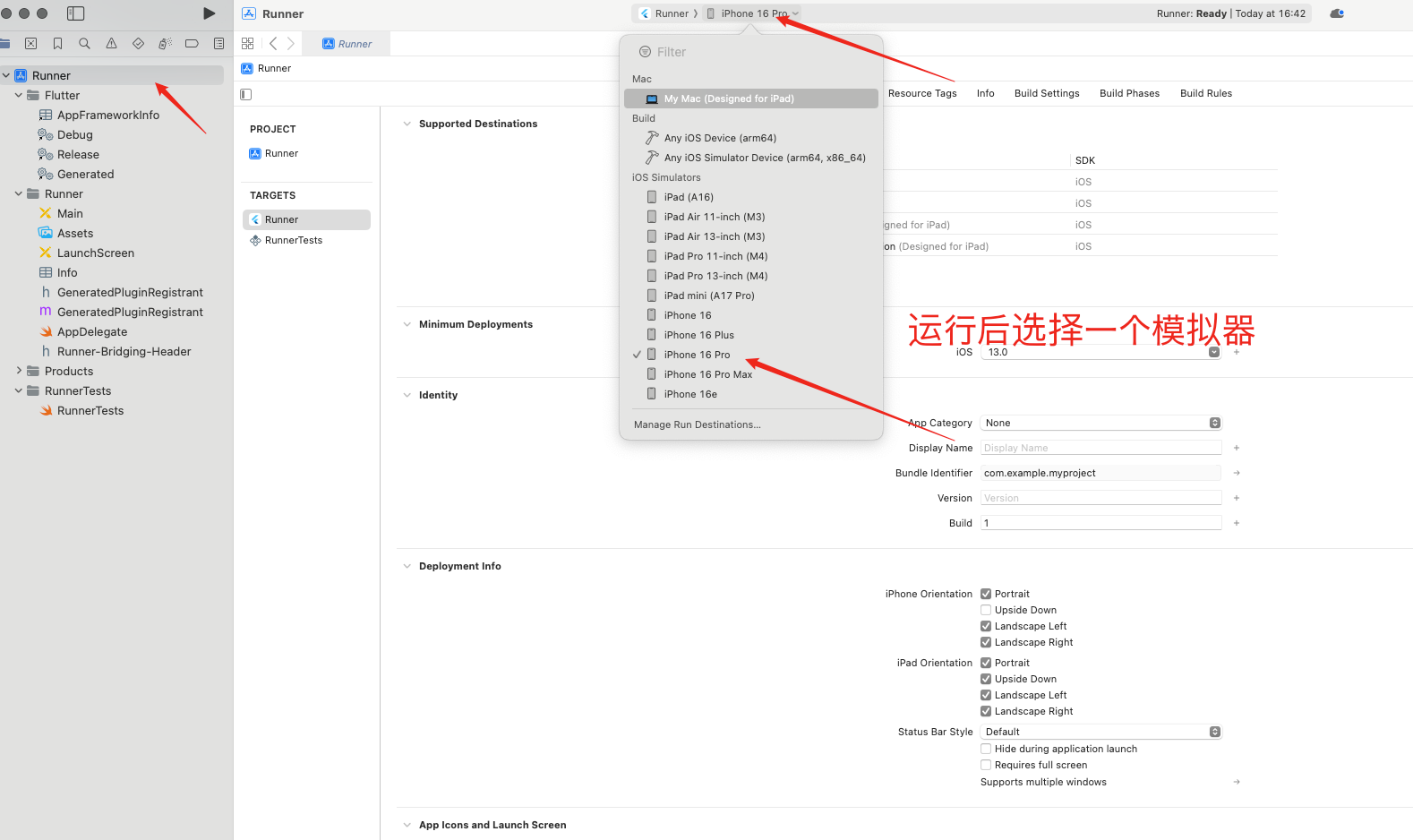Screen dimensions: 1413x840
Task: Choose Any iOS Device (arm64) destination
Action: pyautogui.click(x=750, y=138)
